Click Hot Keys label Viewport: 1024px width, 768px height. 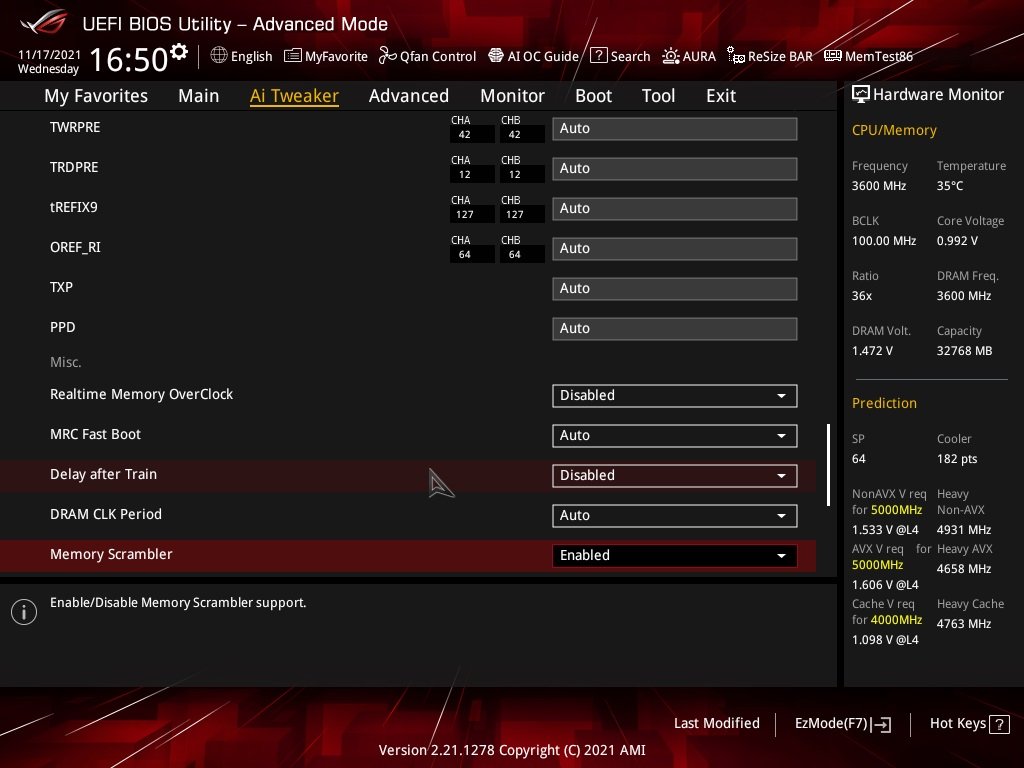(957, 724)
